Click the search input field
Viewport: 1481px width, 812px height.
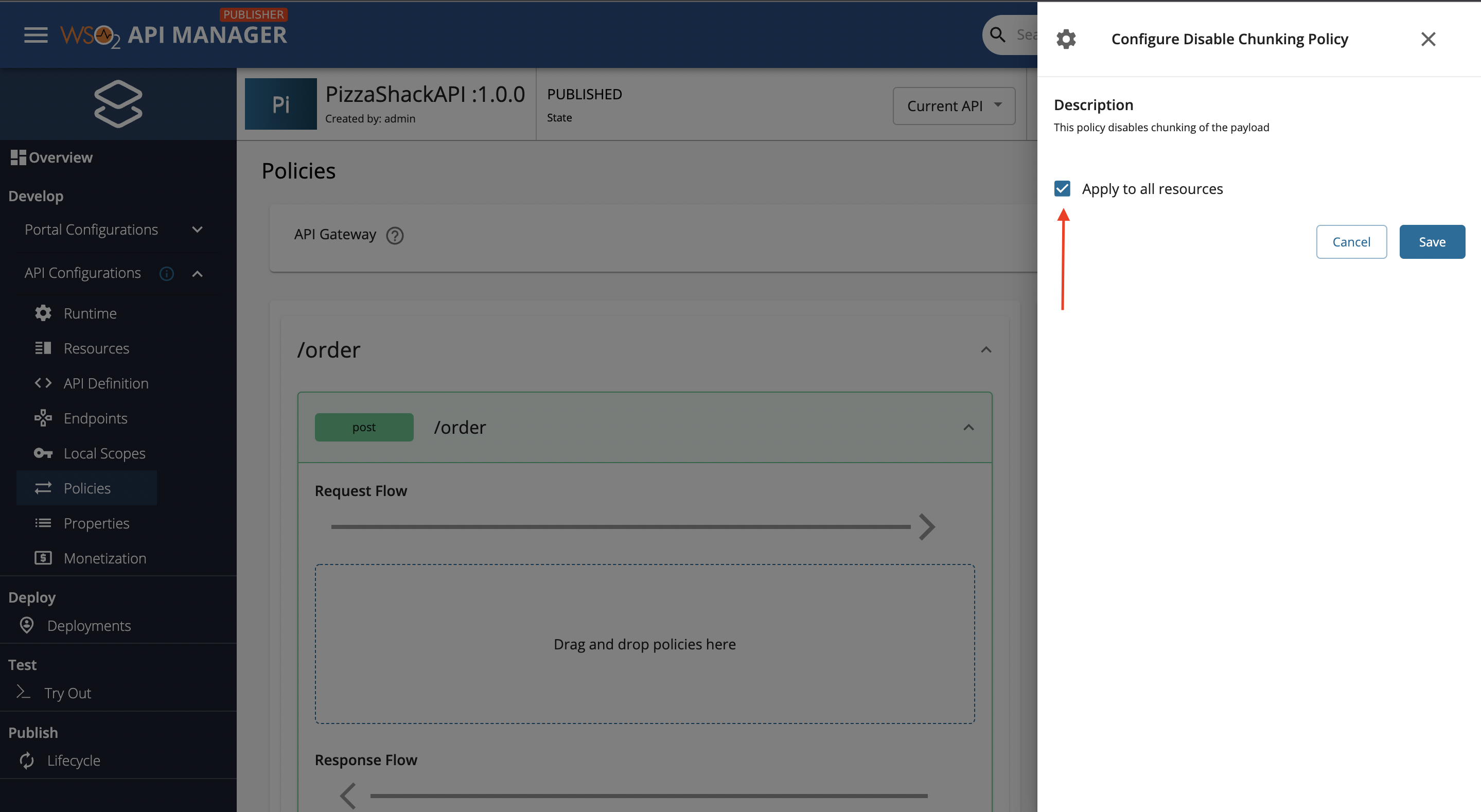pyautogui.click(x=1027, y=34)
